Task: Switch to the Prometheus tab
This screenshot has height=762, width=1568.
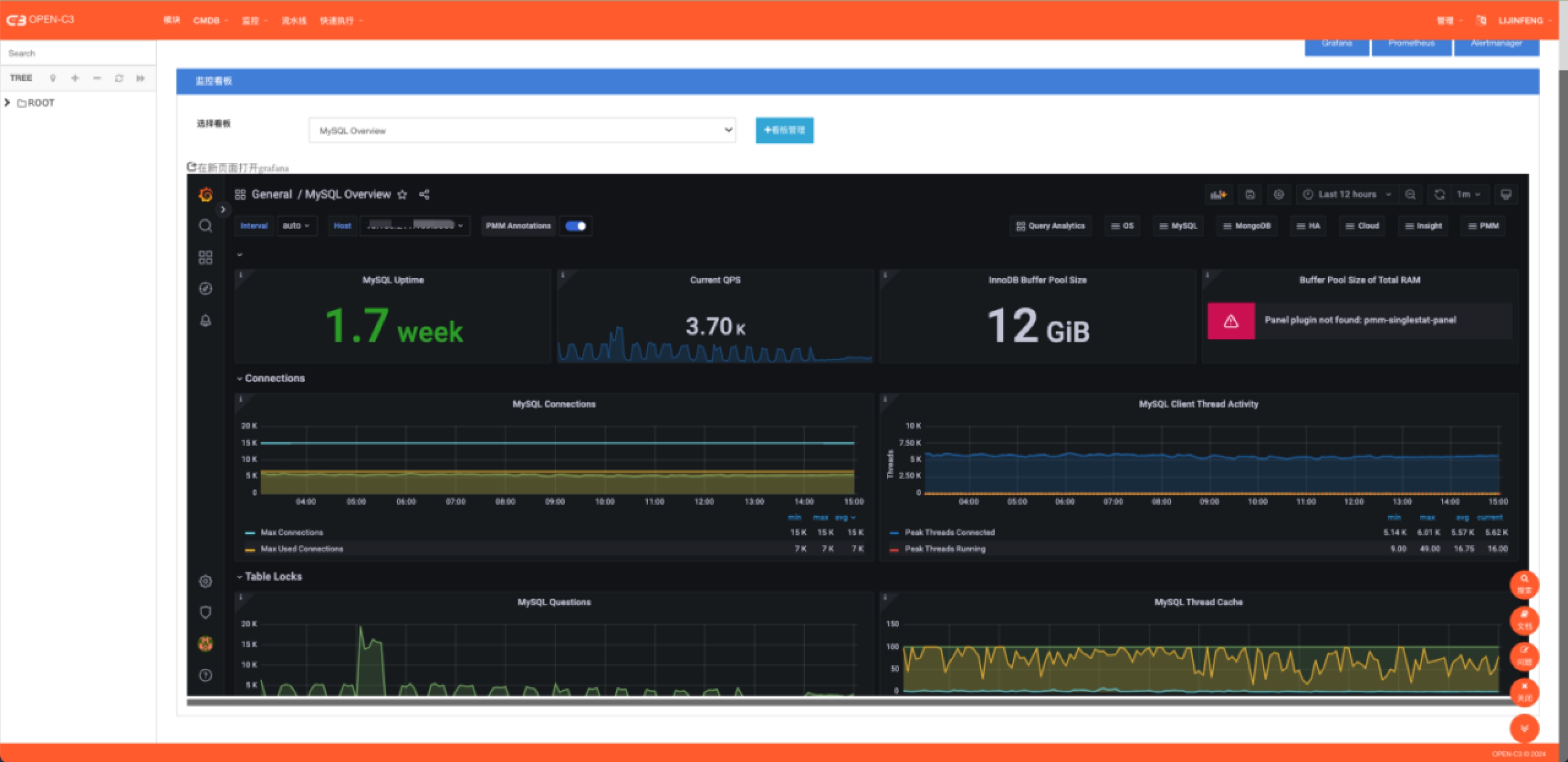Action: [x=1411, y=44]
